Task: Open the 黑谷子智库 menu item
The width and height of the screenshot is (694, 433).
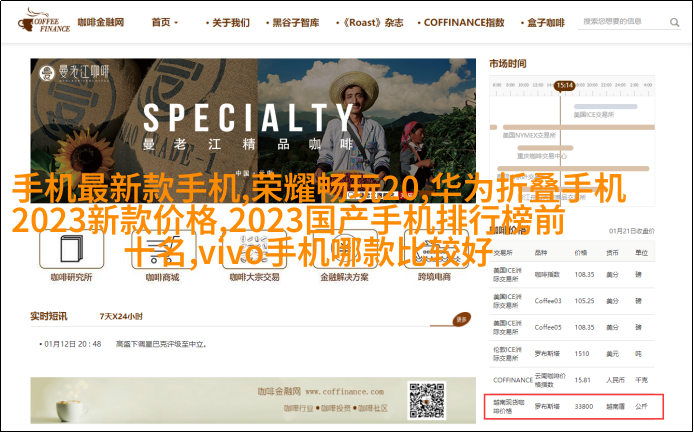Action: point(295,23)
